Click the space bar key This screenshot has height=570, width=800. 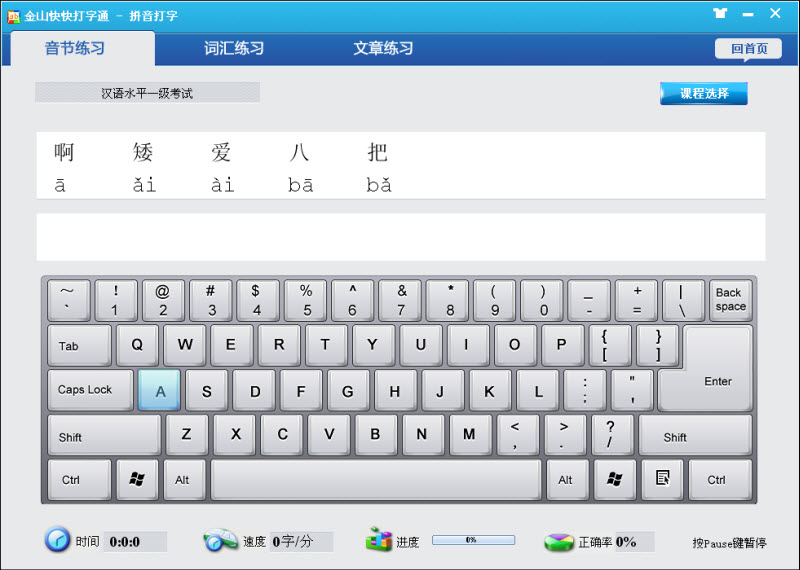[376, 479]
